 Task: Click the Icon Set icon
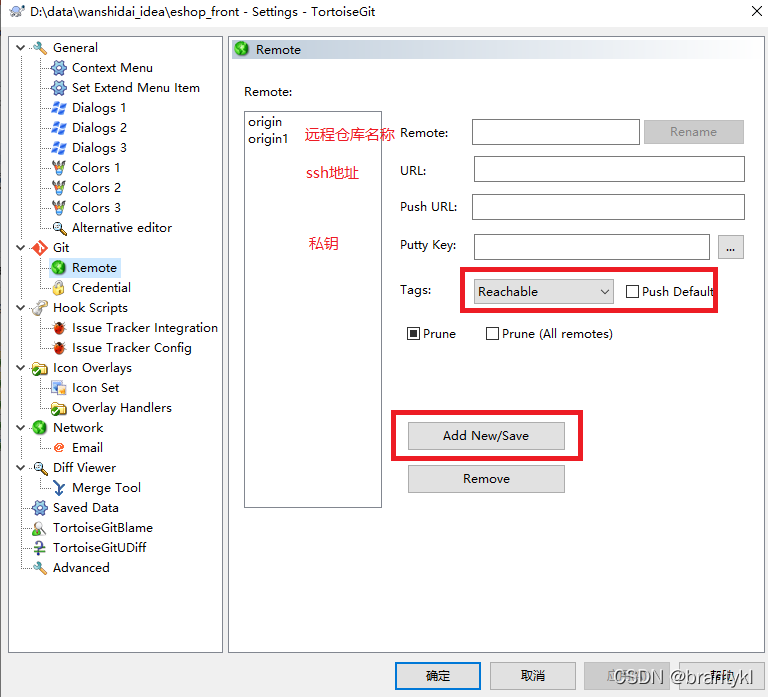click(x=59, y=388)
